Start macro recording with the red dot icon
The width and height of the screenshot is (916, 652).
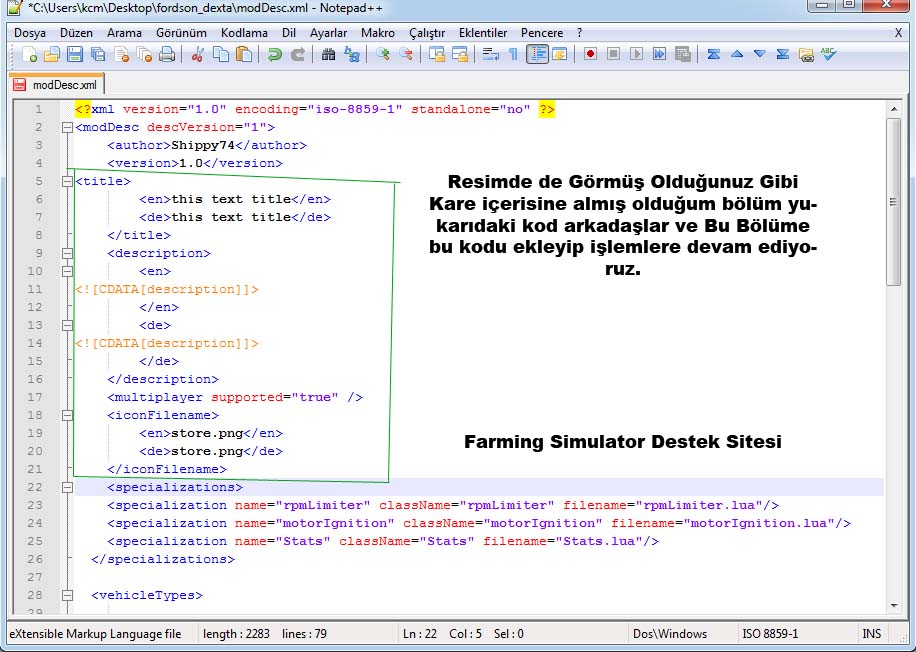click(591, 54)
